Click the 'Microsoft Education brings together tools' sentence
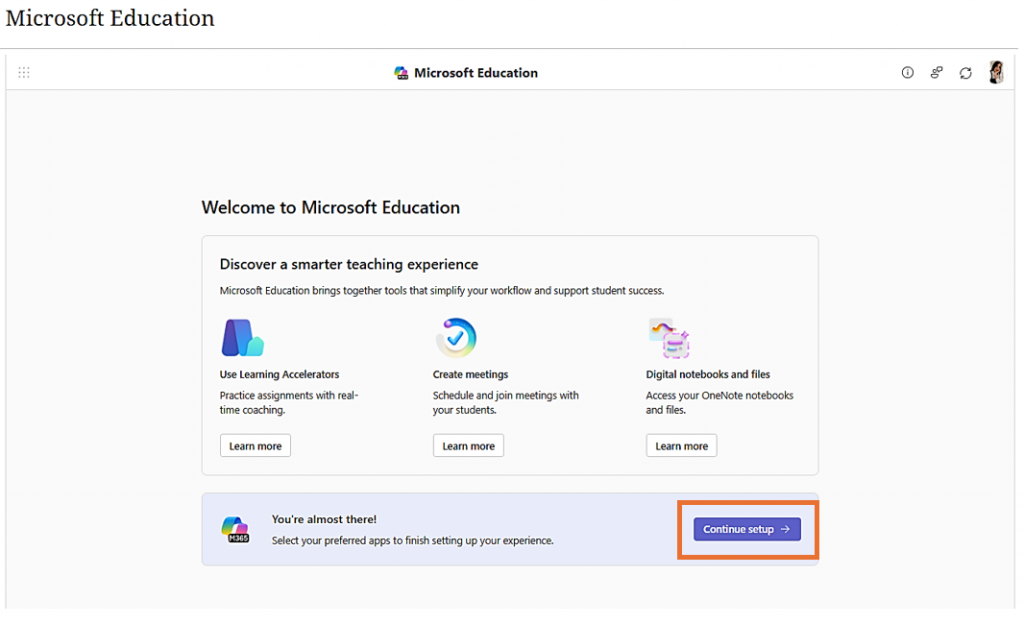Screen dimensions: 1024x624 click(x=441, y=291)
